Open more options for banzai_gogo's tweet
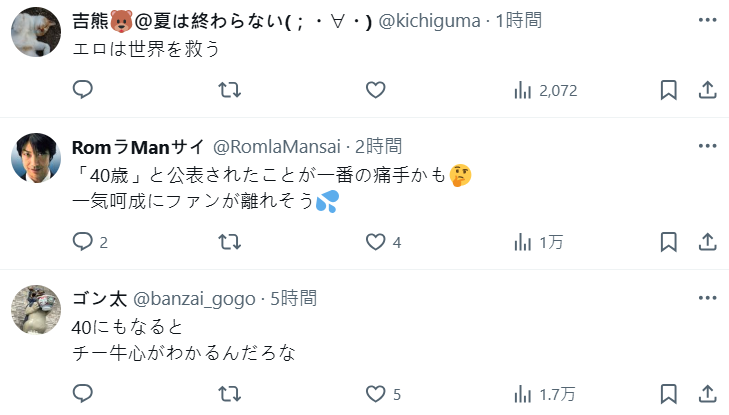The width and height of the screenshot is (729, 415). 706,298
